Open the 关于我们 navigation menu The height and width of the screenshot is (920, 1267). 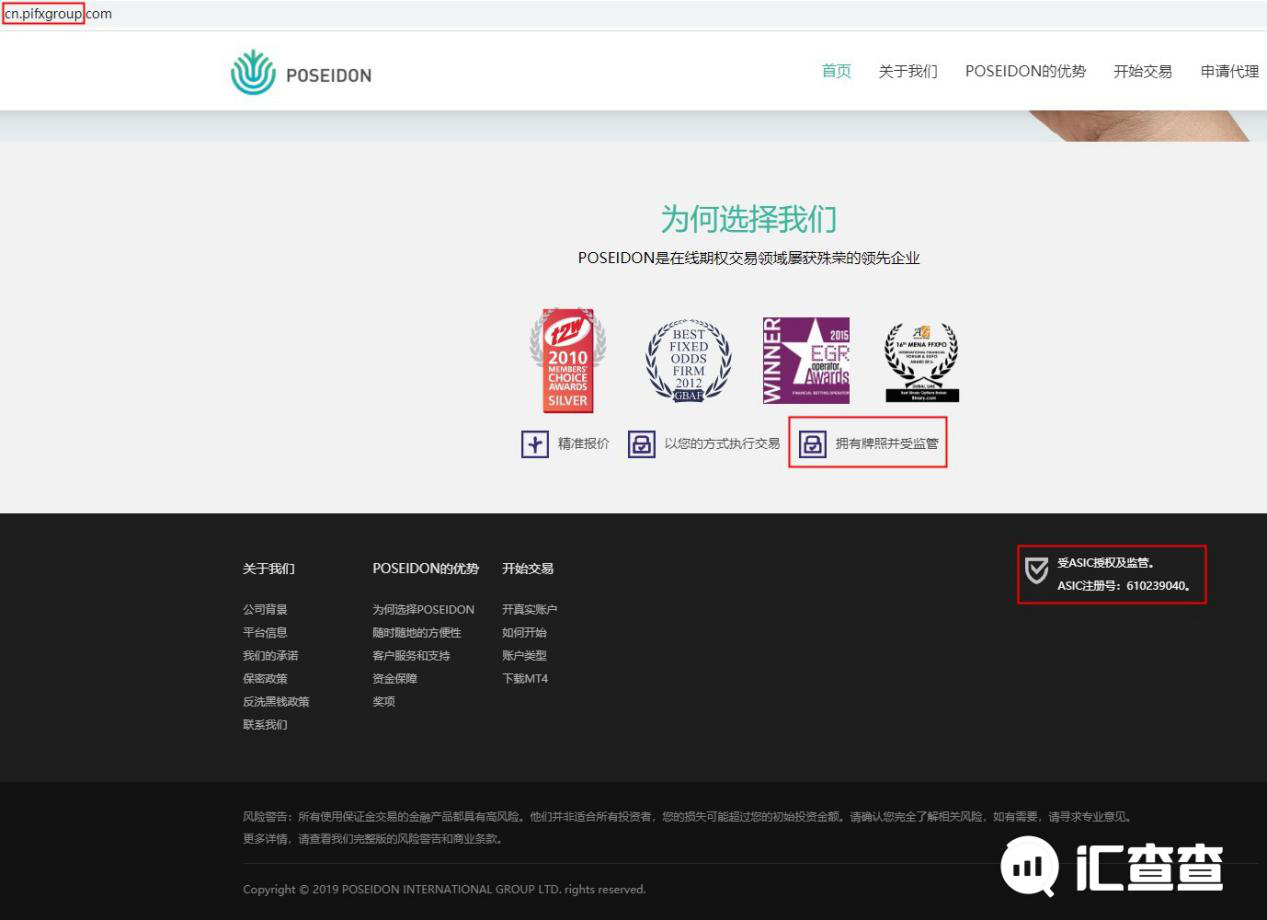[x=908, y=71]
